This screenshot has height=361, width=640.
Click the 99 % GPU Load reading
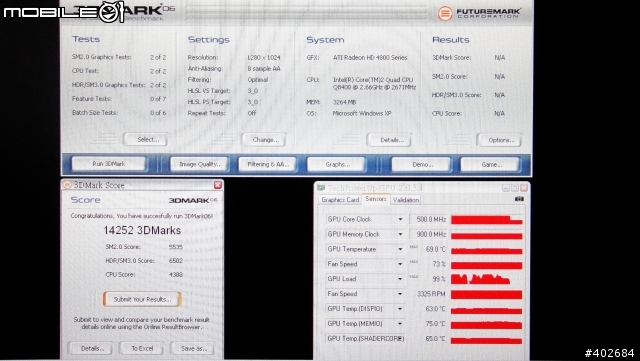tap(438, 279)
